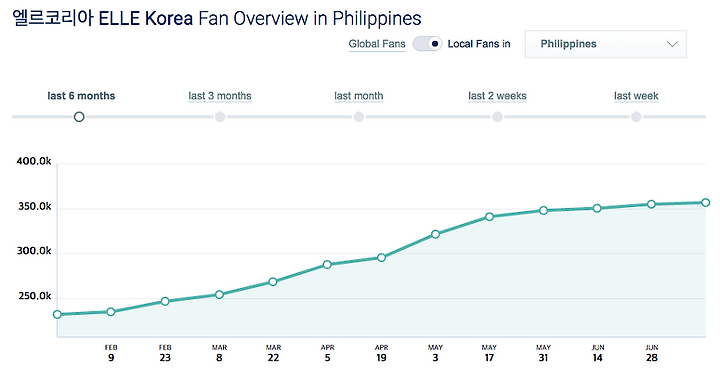Click the 350.0k axis label
Viewport: 720px width, 379px height.
pos(34,207)
